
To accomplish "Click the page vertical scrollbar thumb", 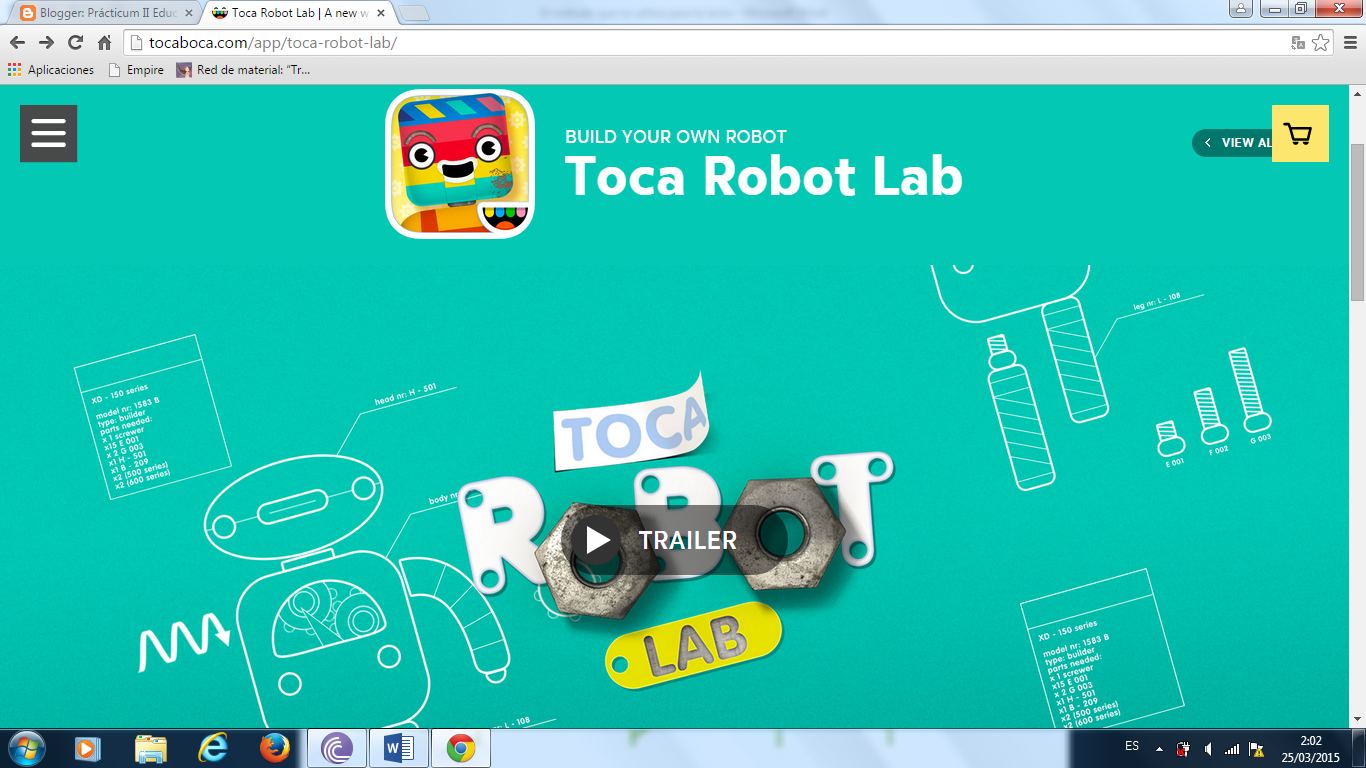I will [1357, 222].
